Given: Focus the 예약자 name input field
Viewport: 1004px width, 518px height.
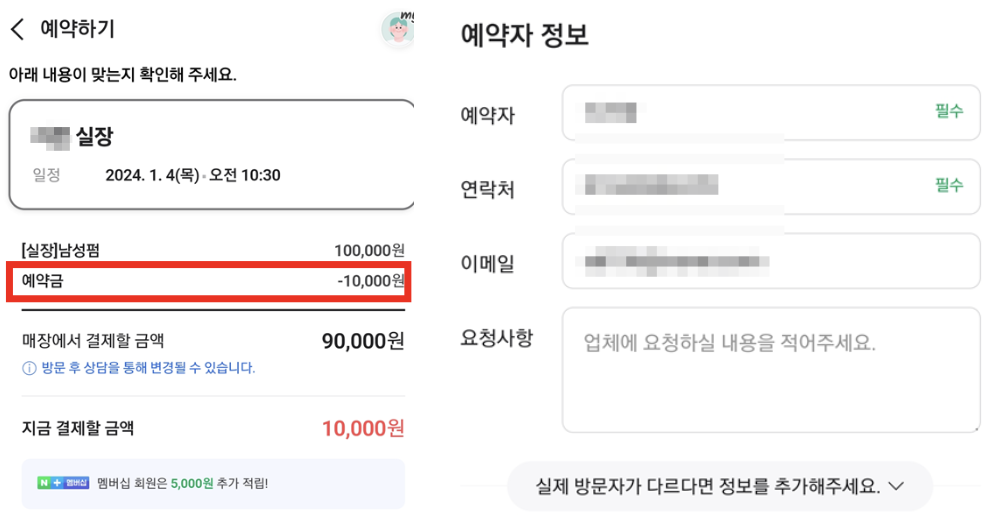Looking at the screenshot, I should (x=740, y=112).
